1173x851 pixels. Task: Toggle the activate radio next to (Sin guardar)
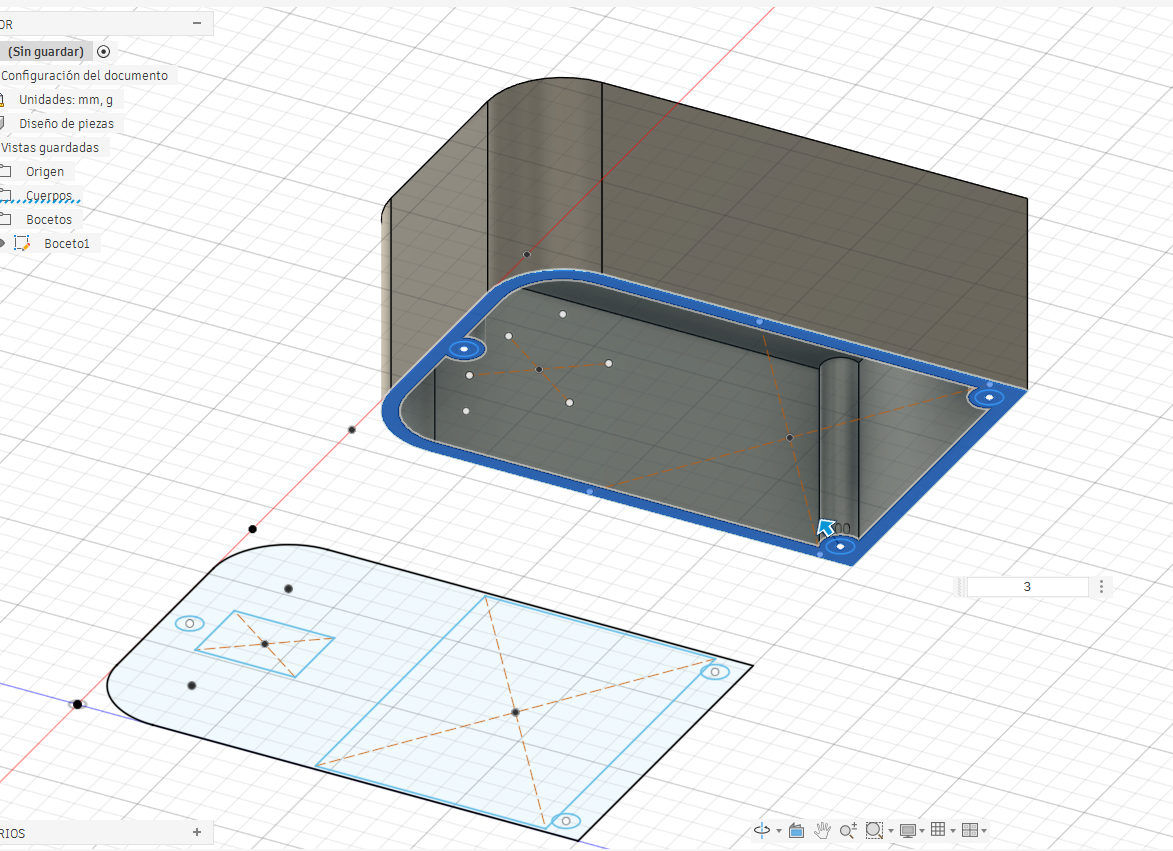coord(104,52)
